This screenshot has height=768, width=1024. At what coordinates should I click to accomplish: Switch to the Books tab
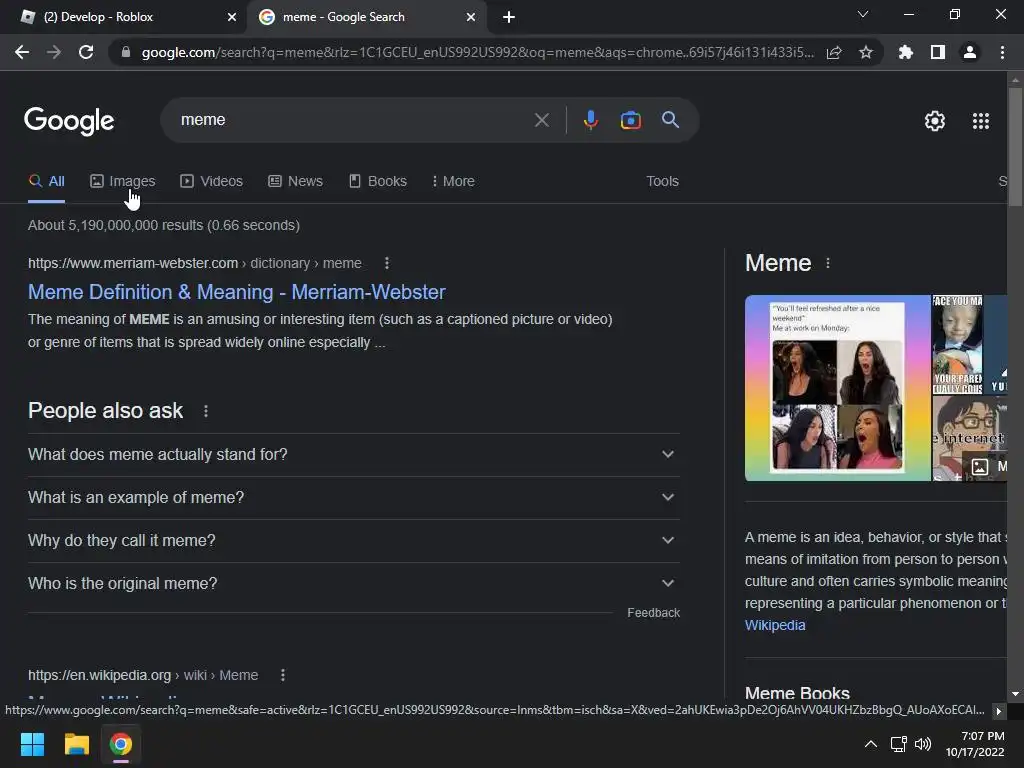(x=377, y=181)
